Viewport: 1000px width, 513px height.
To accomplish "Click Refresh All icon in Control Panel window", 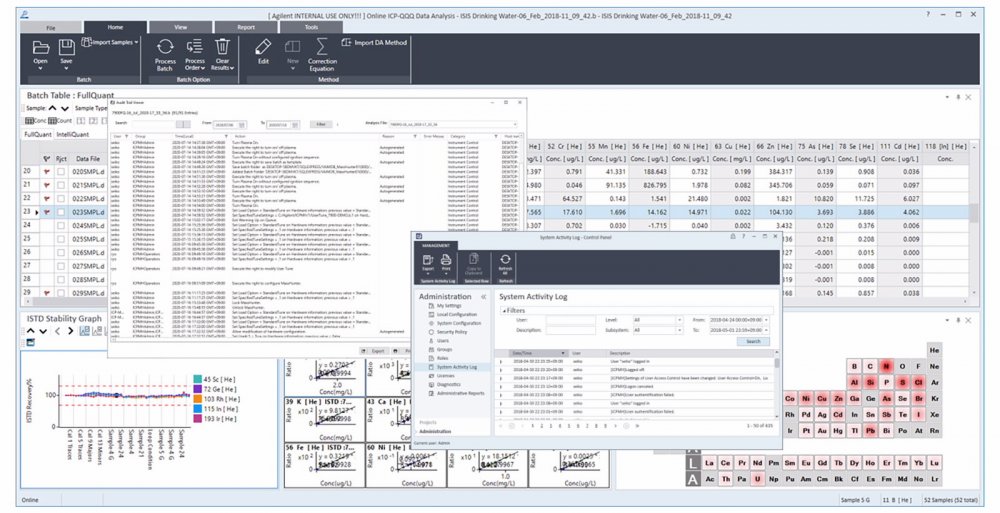I will 505,260.
